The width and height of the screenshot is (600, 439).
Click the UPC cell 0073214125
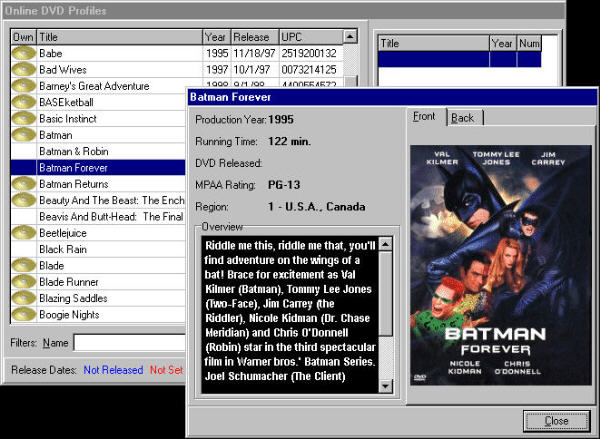[x=309, y=70]
